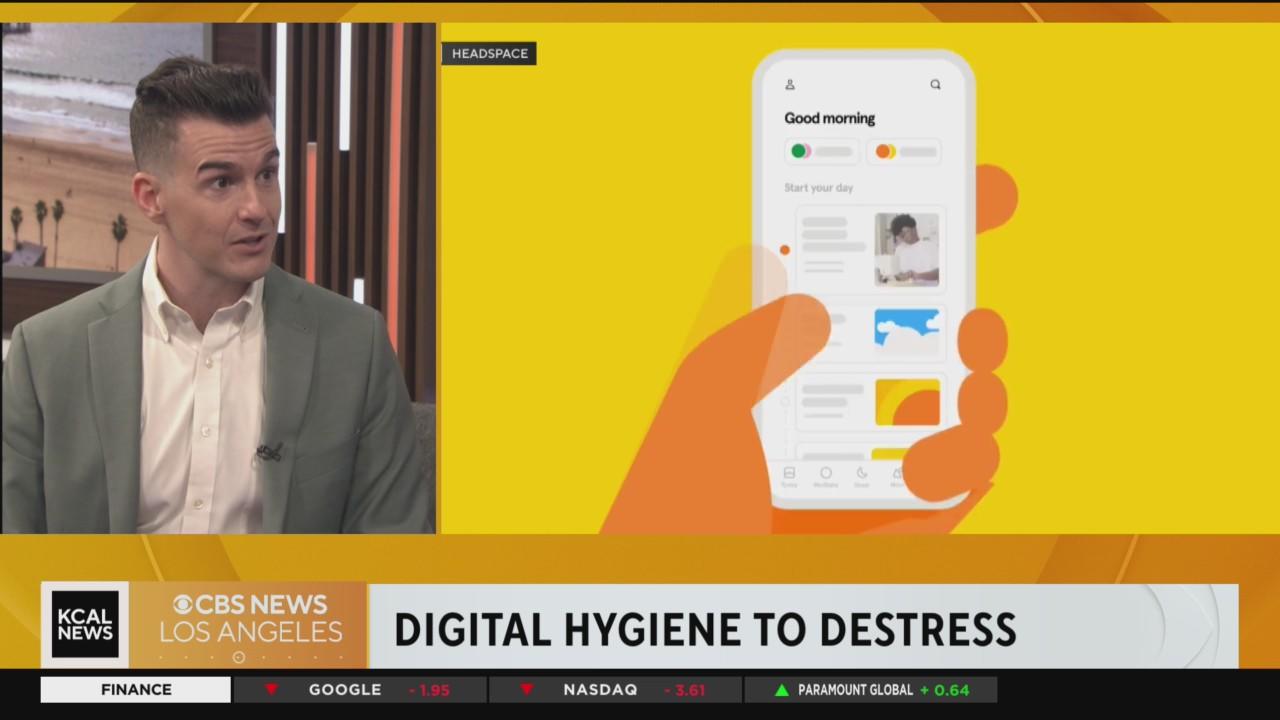1280x720 pixels.
Task: Select the FINANCE ticker label
Action: pyautogui.click(x=136, y=690)
